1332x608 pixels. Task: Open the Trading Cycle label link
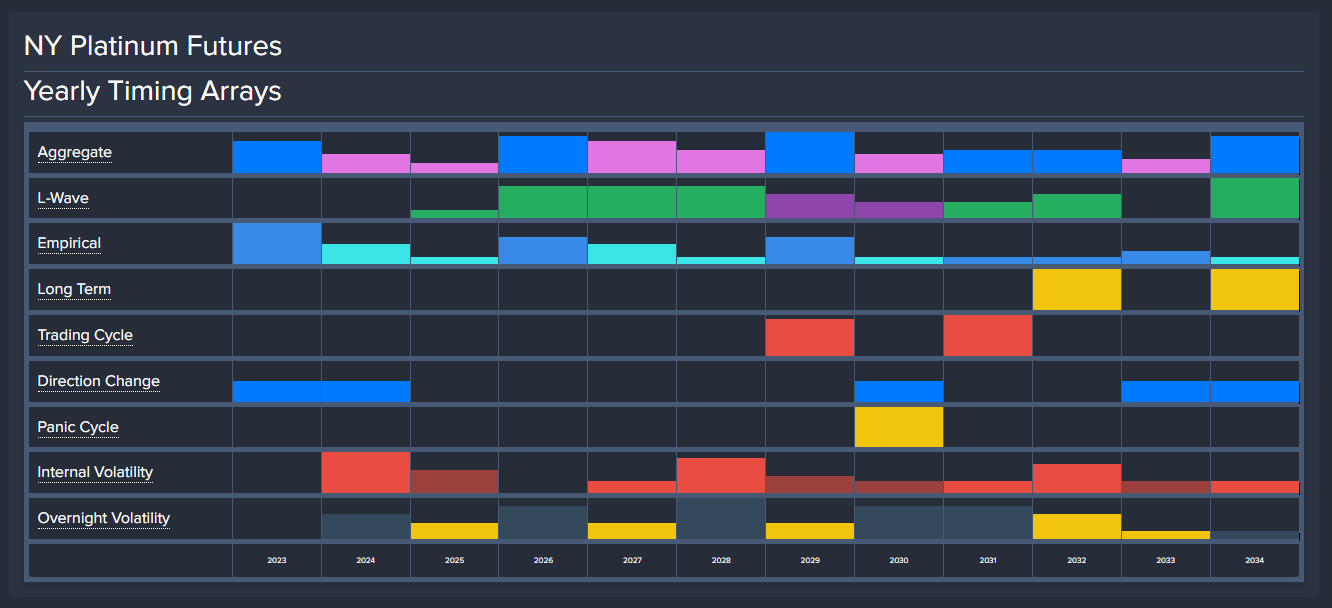coord(85,335)
